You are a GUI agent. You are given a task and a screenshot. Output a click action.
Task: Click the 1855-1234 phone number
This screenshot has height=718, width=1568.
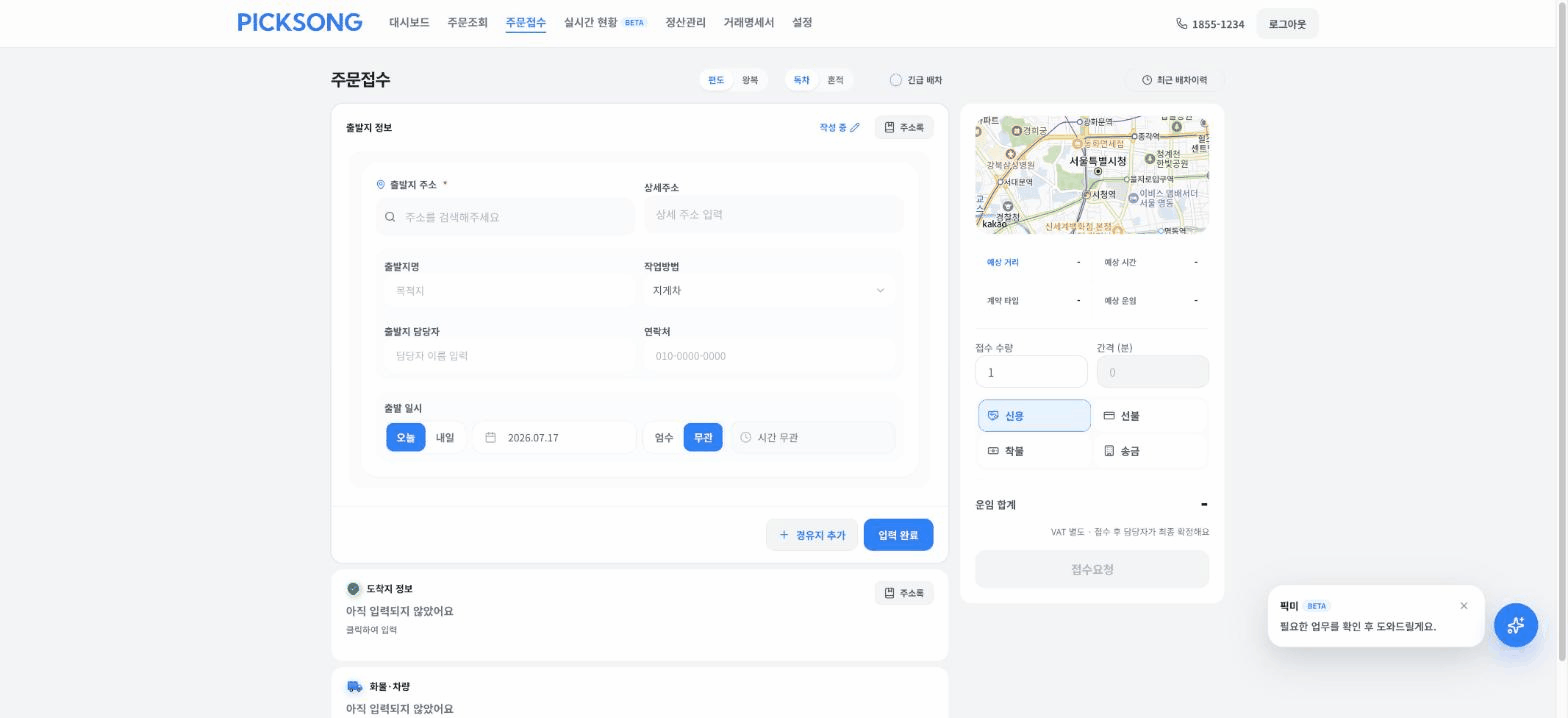(x=1218, y=24)
